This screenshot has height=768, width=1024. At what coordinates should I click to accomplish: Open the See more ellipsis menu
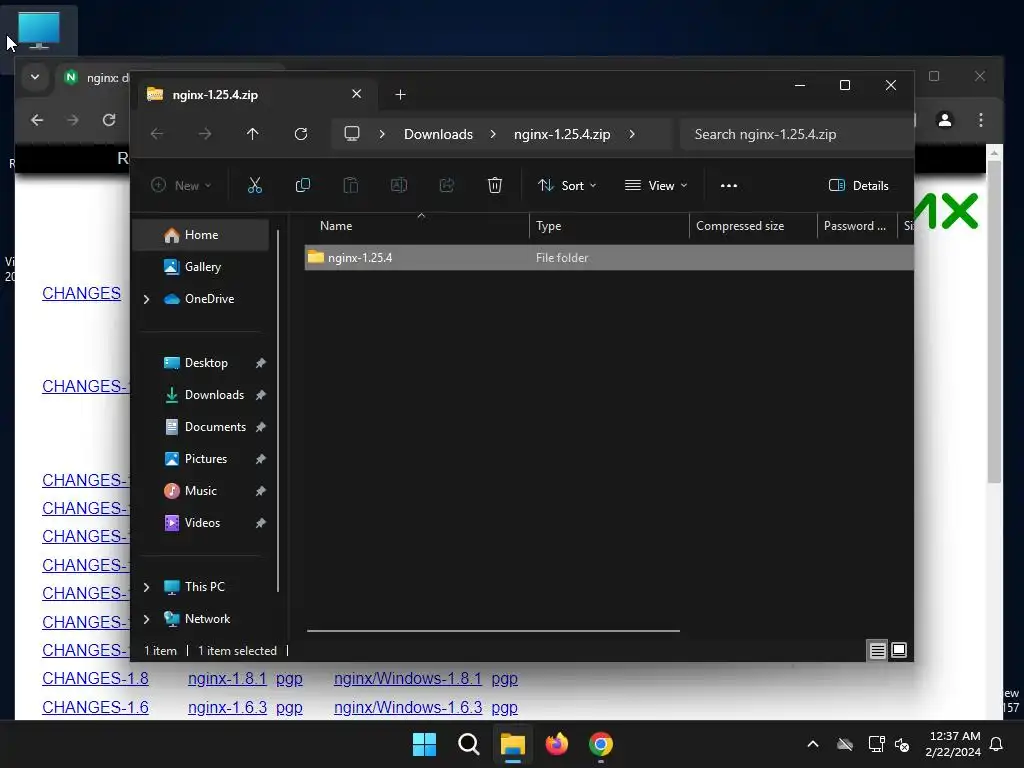point(729,185)
